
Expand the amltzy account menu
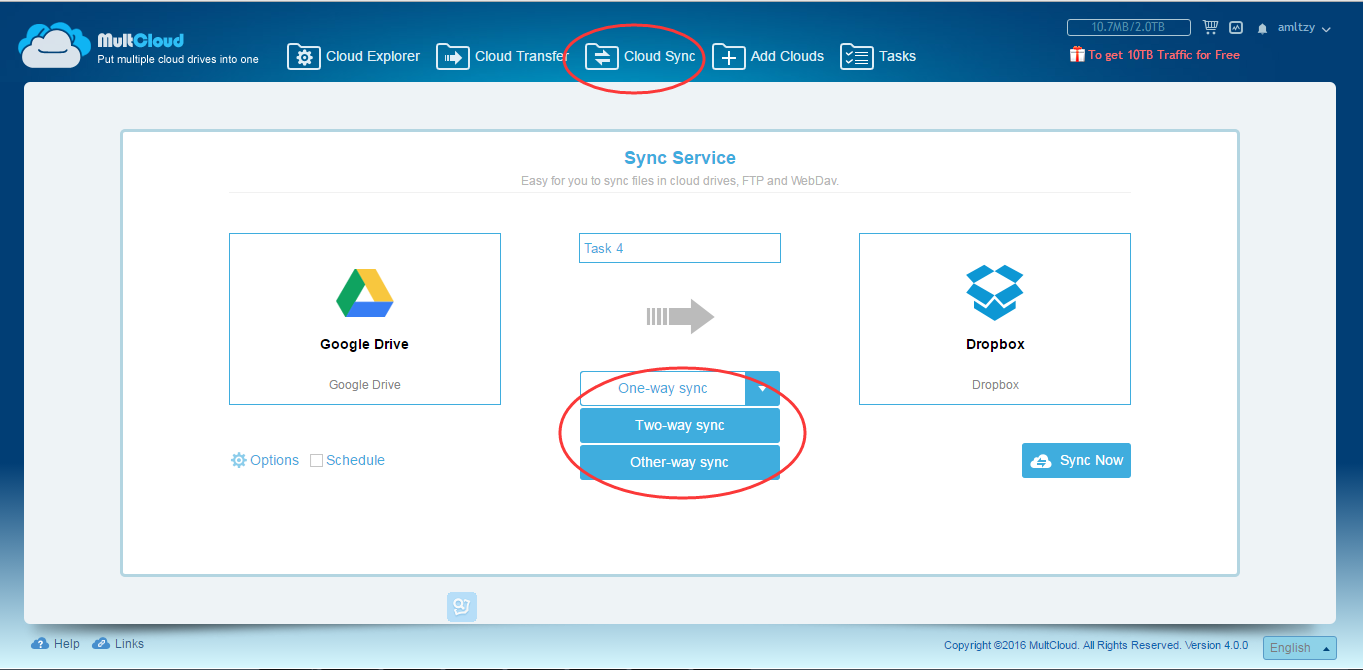coord(1305,28)
